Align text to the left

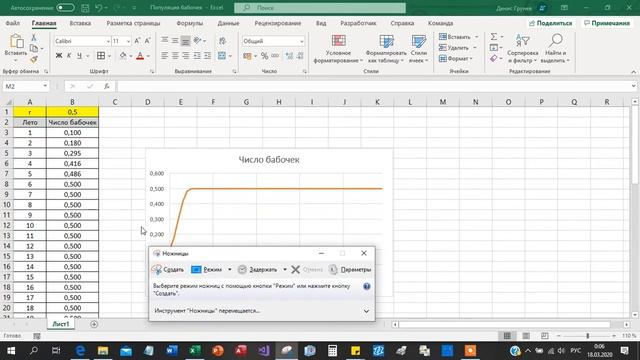(x=164, y=56)
